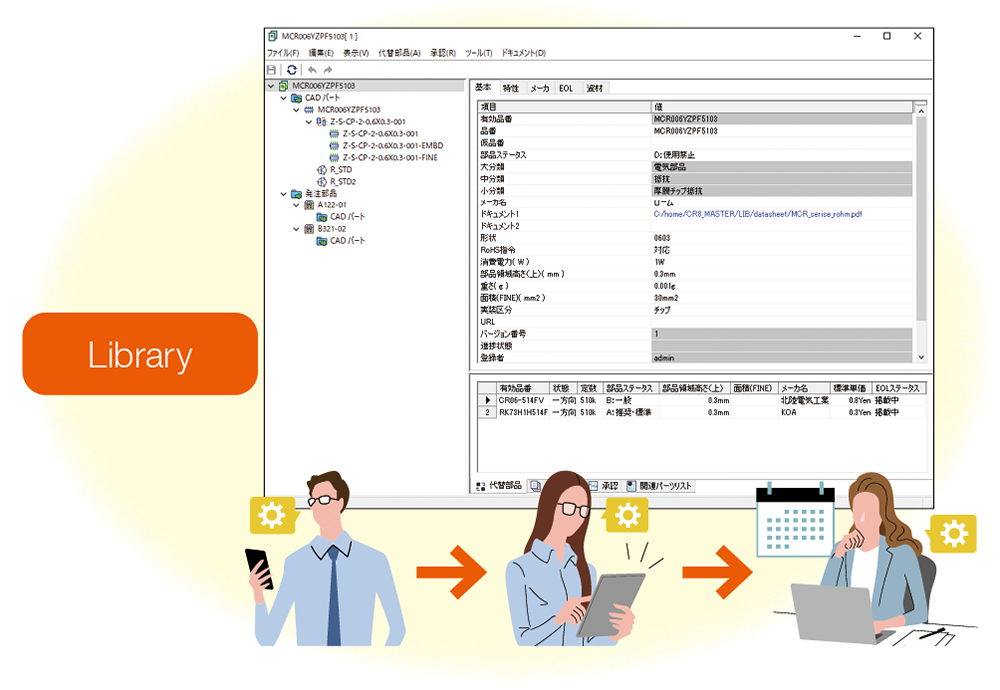
Task: Open the 代替部品(A) menu
Action: (399, 53)
